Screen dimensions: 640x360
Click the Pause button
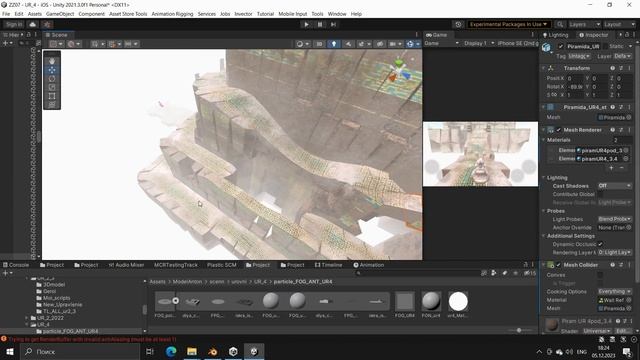(x=320, y=24)
